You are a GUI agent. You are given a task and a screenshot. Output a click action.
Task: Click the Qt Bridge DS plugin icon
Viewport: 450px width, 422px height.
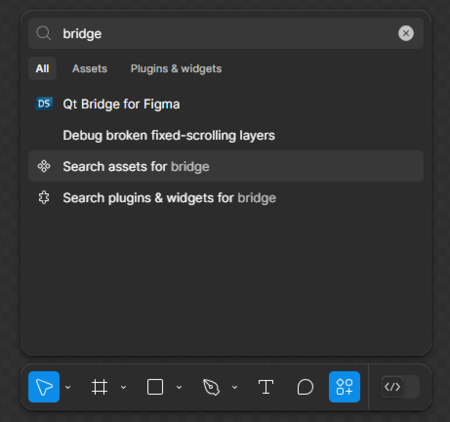tap(44, 104)
